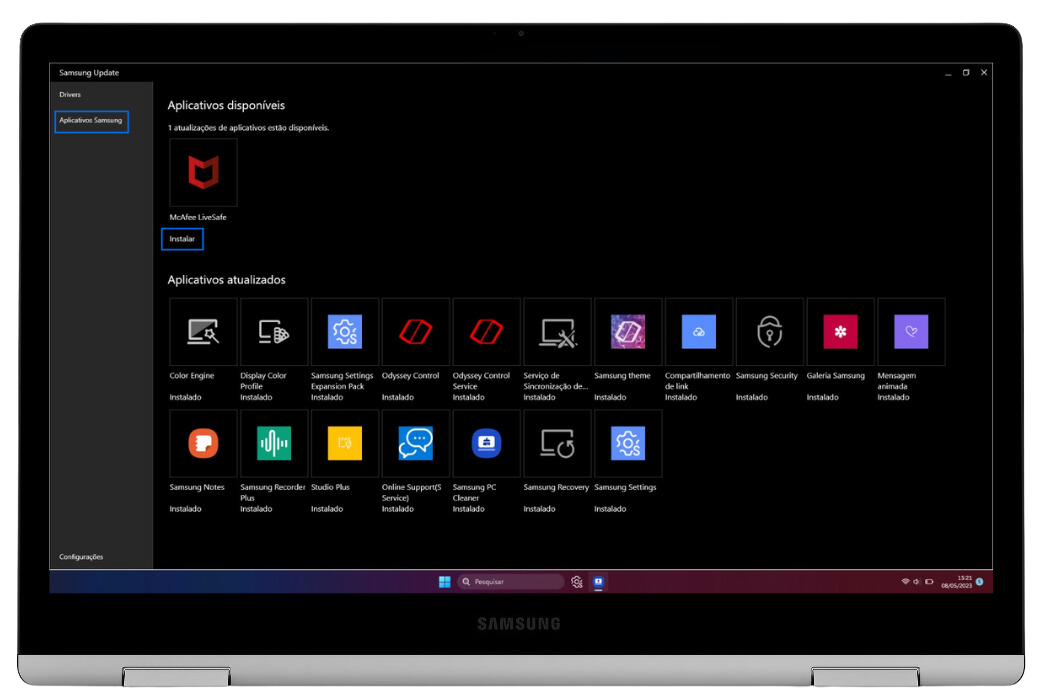Viewport: 1043px width, 690px height.
Task: Click the 'Galeria Samsung' label text
Action: click(x=835, y=376)
